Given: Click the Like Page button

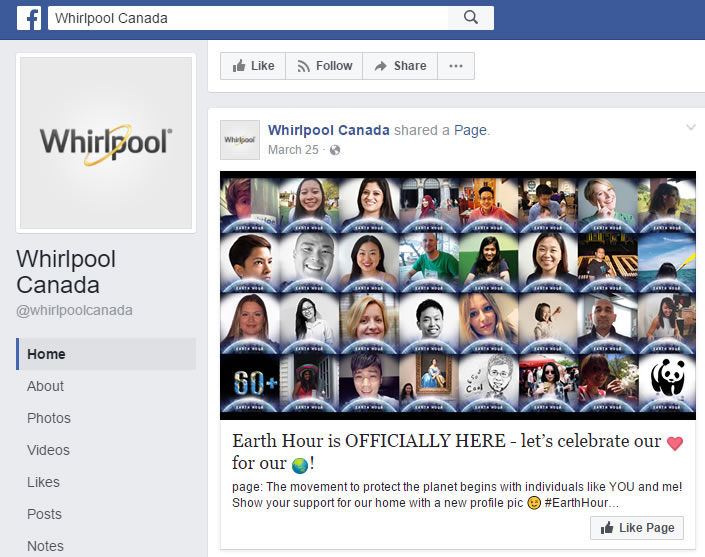Looking at the screenshot, I should click(x=637, y=528).
